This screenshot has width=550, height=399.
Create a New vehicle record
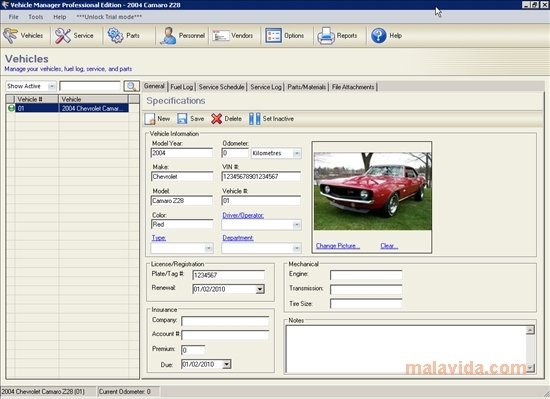pos(157,119)
